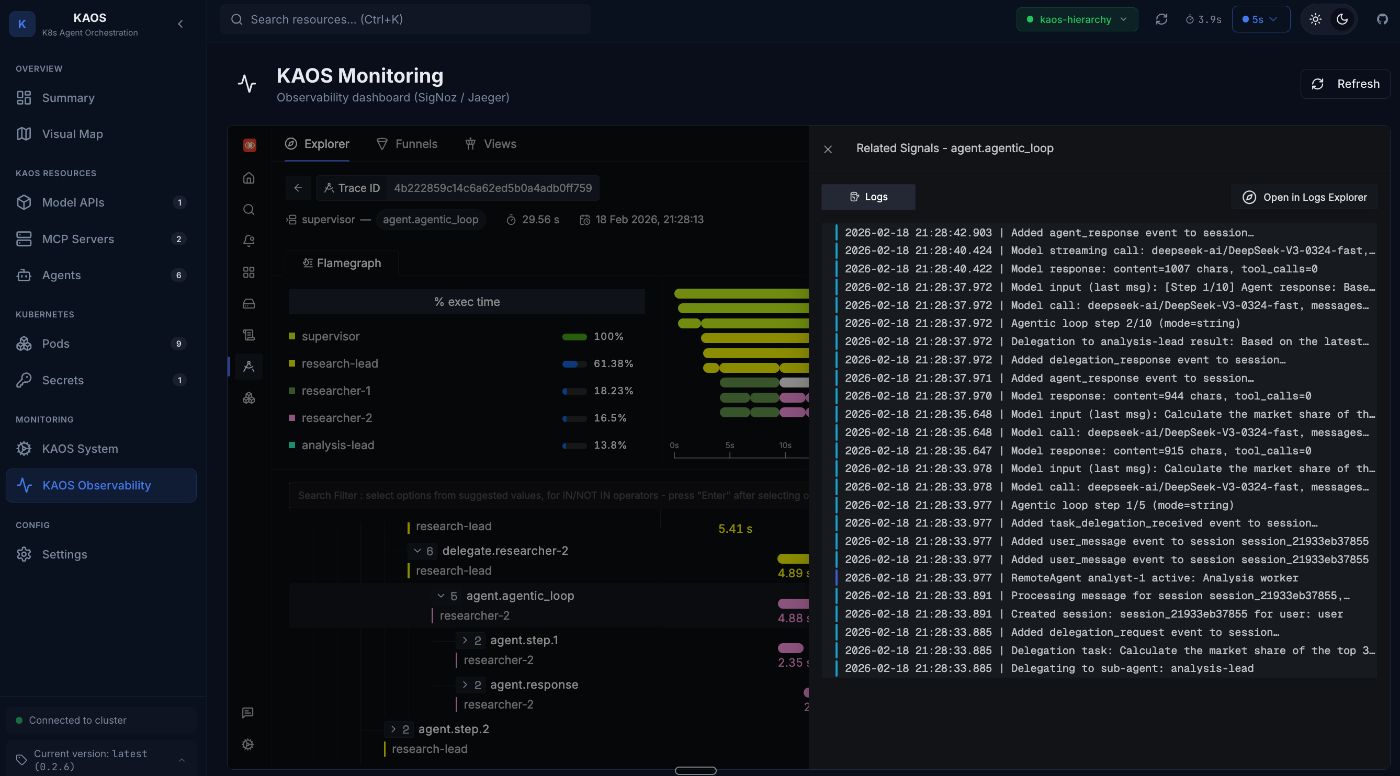1400x776 pixels.
Task: Open Agents in the left navigation
Action: [62, 275]
